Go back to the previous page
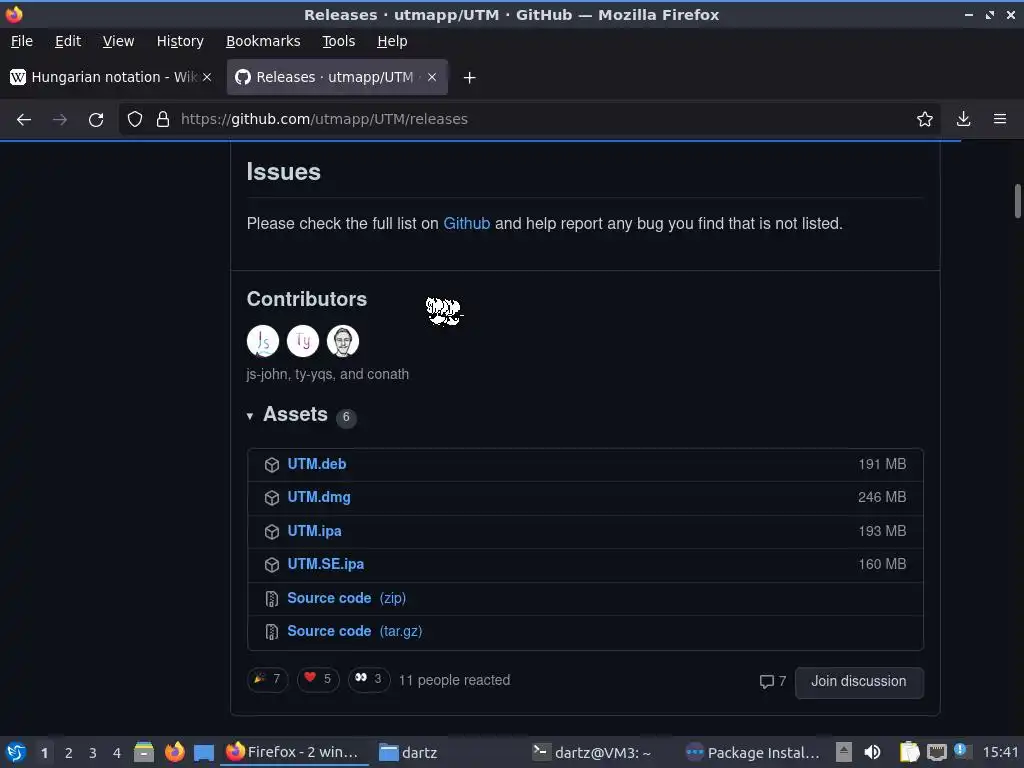The width and height of the screenshot is (1024, 768). point(24,120)
